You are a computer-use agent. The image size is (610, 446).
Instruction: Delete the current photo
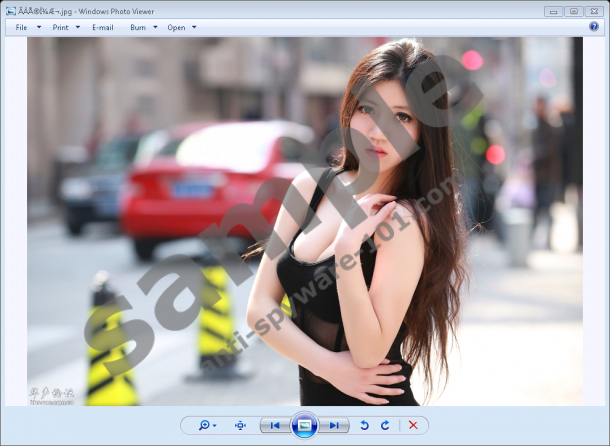(x=412, y=425)
